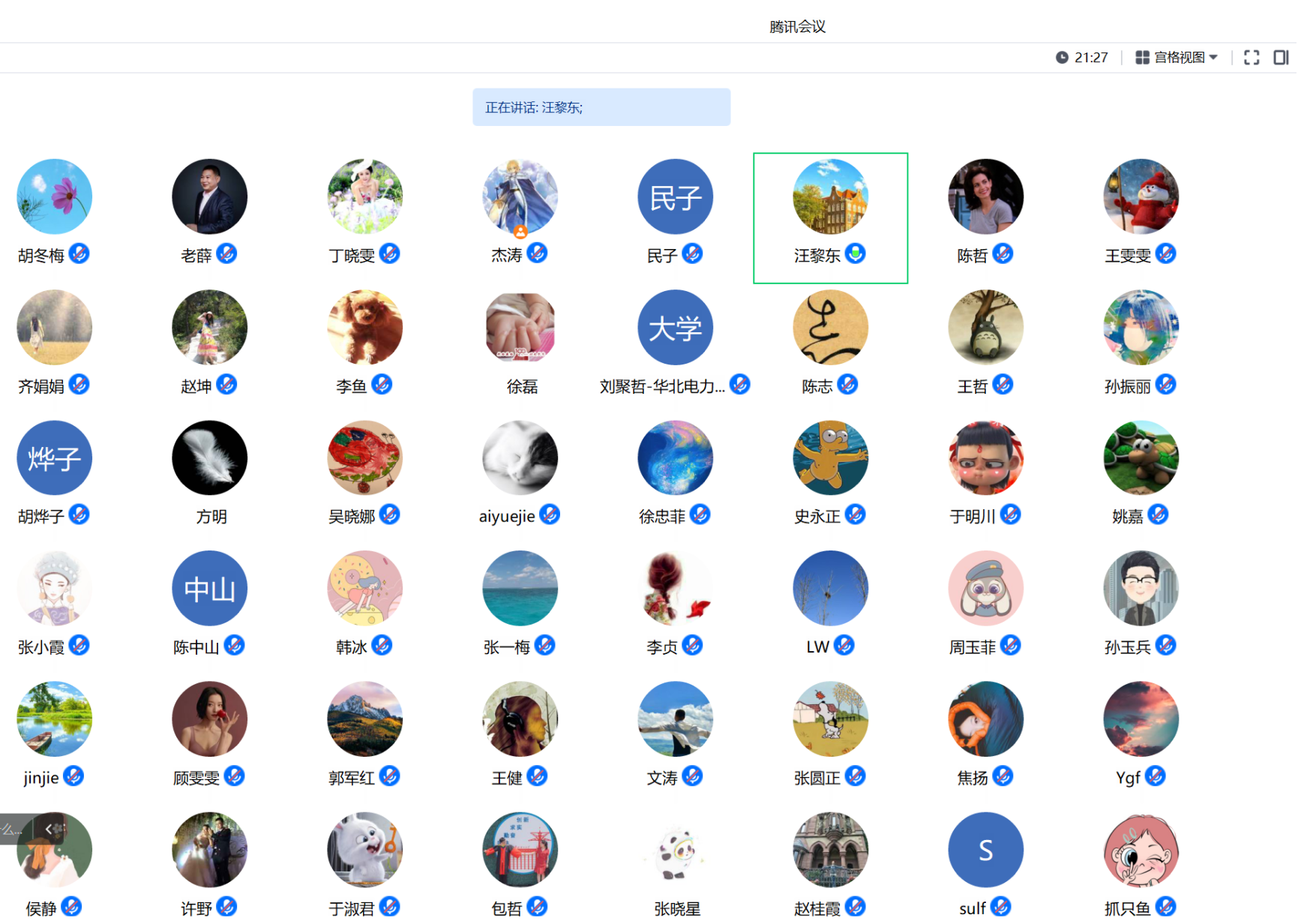
Task: Open the 宫格视图 view dropdown arrow
Action: [1213, 58]
